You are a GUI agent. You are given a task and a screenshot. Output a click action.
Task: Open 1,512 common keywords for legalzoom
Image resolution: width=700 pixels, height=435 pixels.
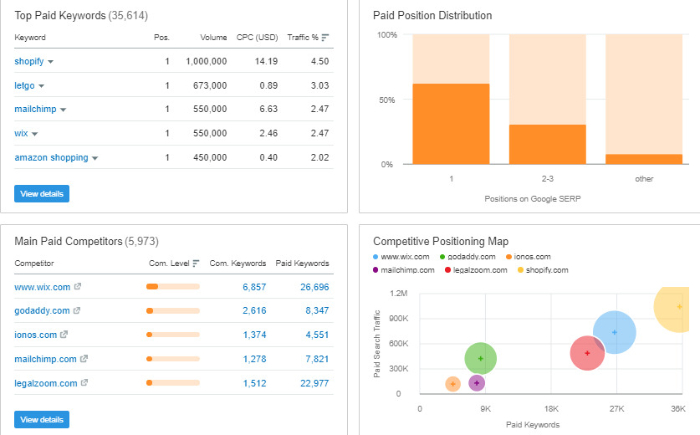[254, 383]
